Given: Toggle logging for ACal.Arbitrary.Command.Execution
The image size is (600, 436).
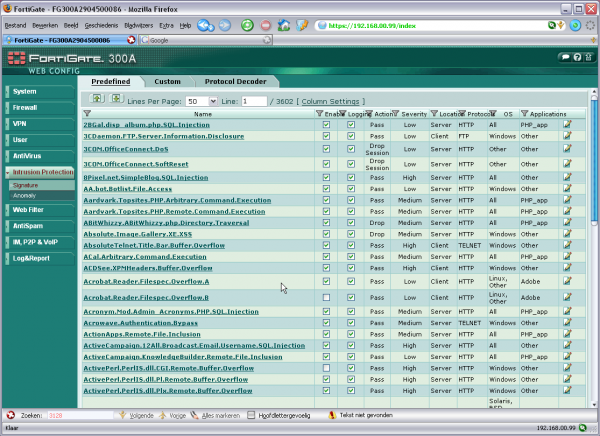Looking at the screenshot, I should 351,256.
